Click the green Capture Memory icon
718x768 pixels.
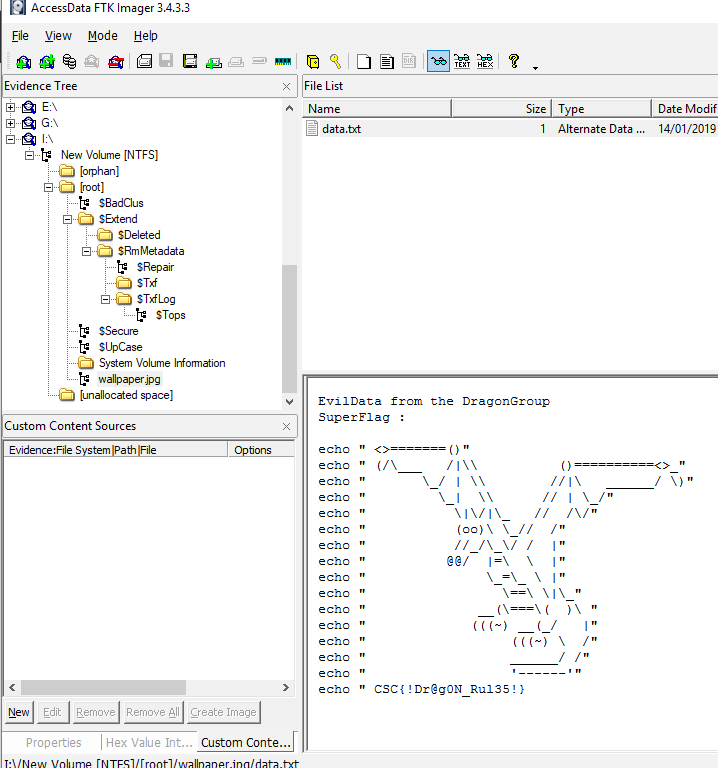coord(283,61)
